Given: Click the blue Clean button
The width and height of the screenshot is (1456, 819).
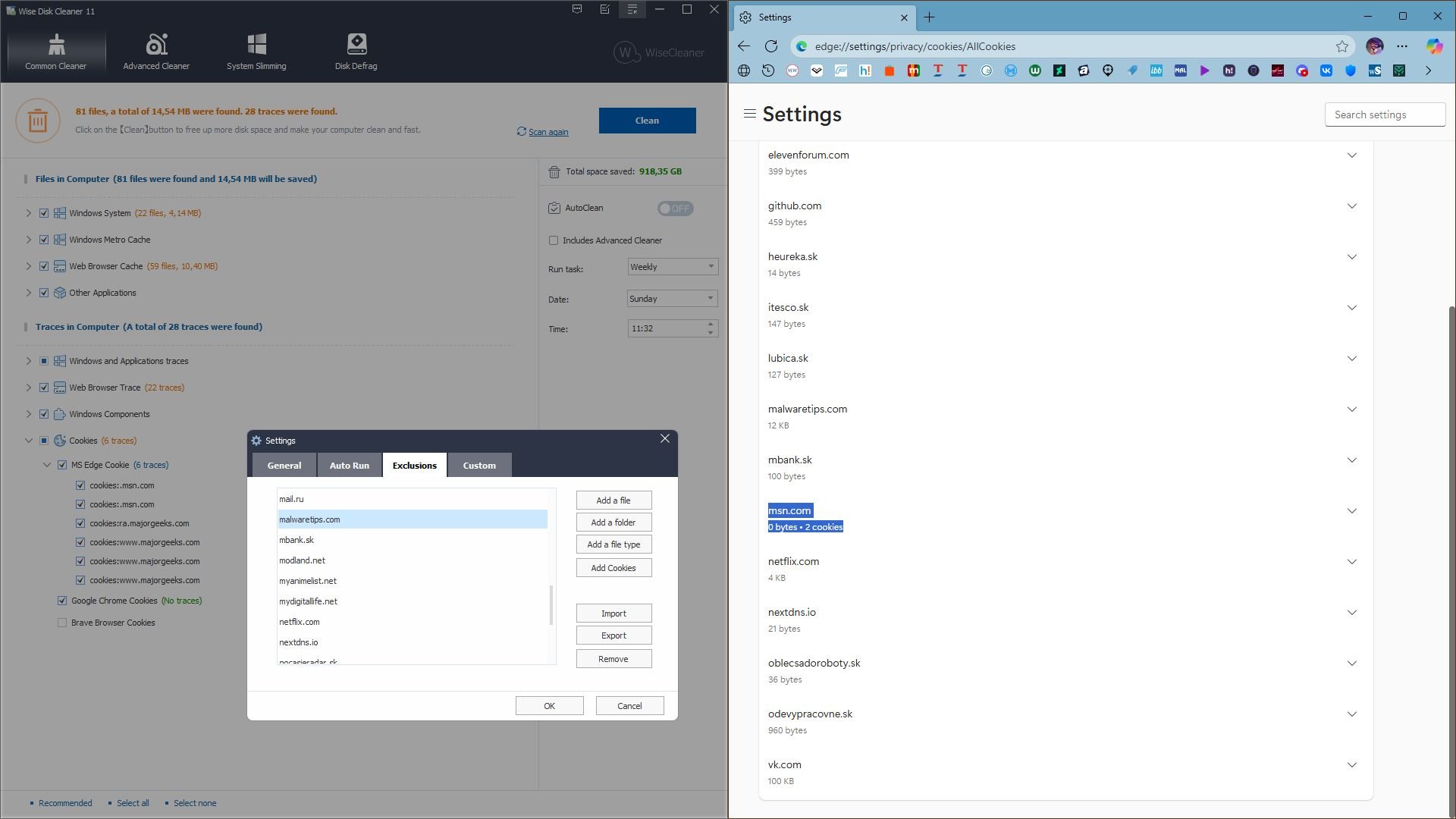Looking at the screenshot, I should [647, 121].
